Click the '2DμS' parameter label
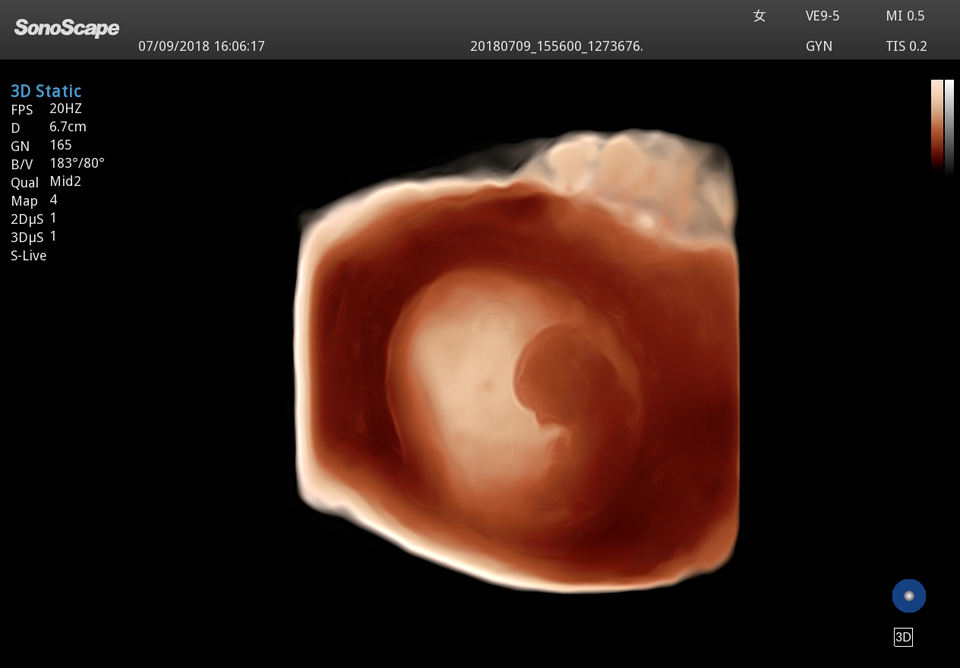The width and height of the screenshot is (960, 668). 27,219
